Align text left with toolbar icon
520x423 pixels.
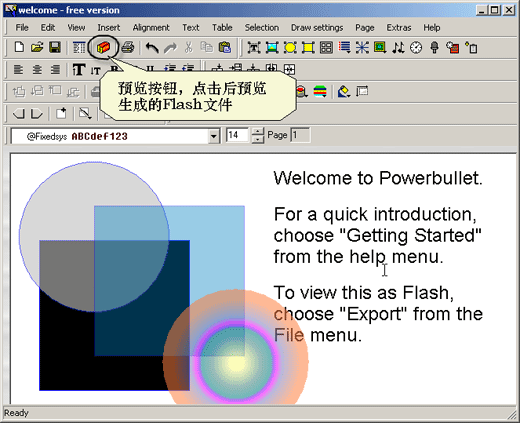point(19,70)
